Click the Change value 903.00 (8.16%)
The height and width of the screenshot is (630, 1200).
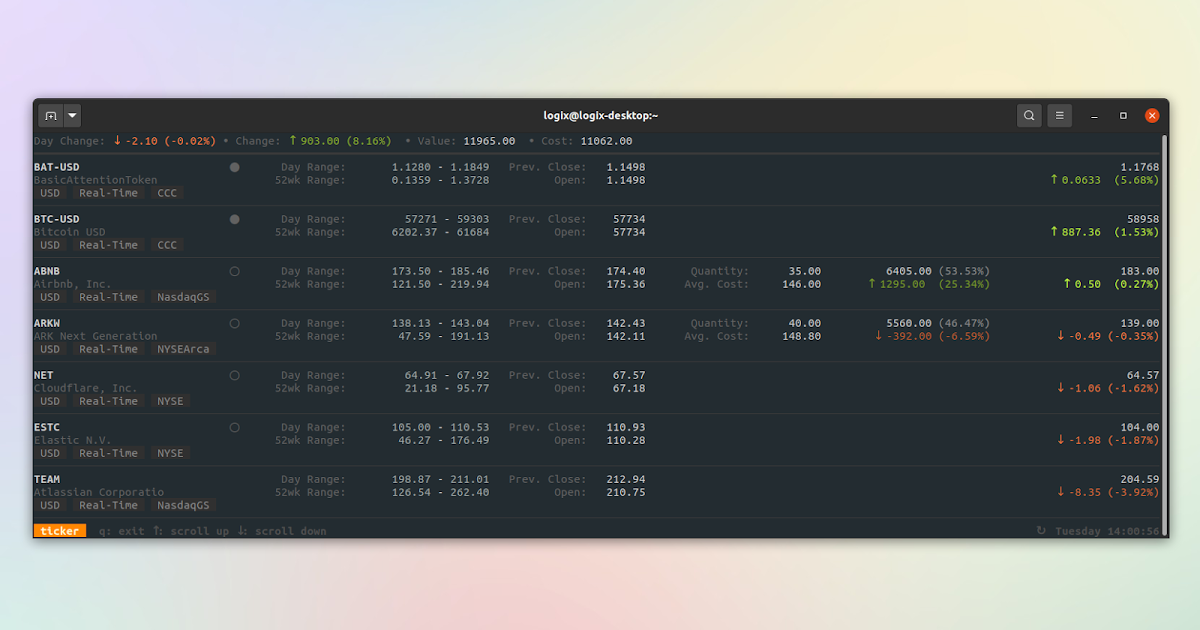[340, 141]
